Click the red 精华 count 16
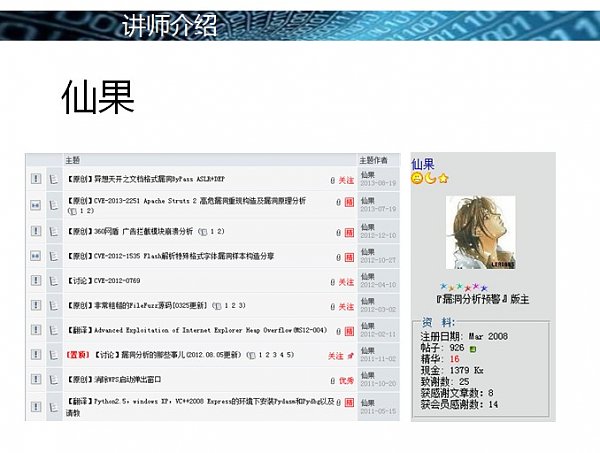 tap(454, 359)
